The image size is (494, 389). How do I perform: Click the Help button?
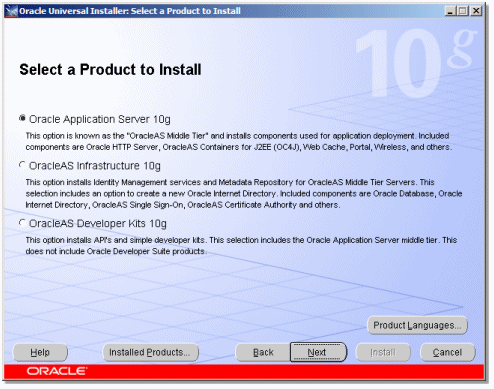[x=40, y=352]
